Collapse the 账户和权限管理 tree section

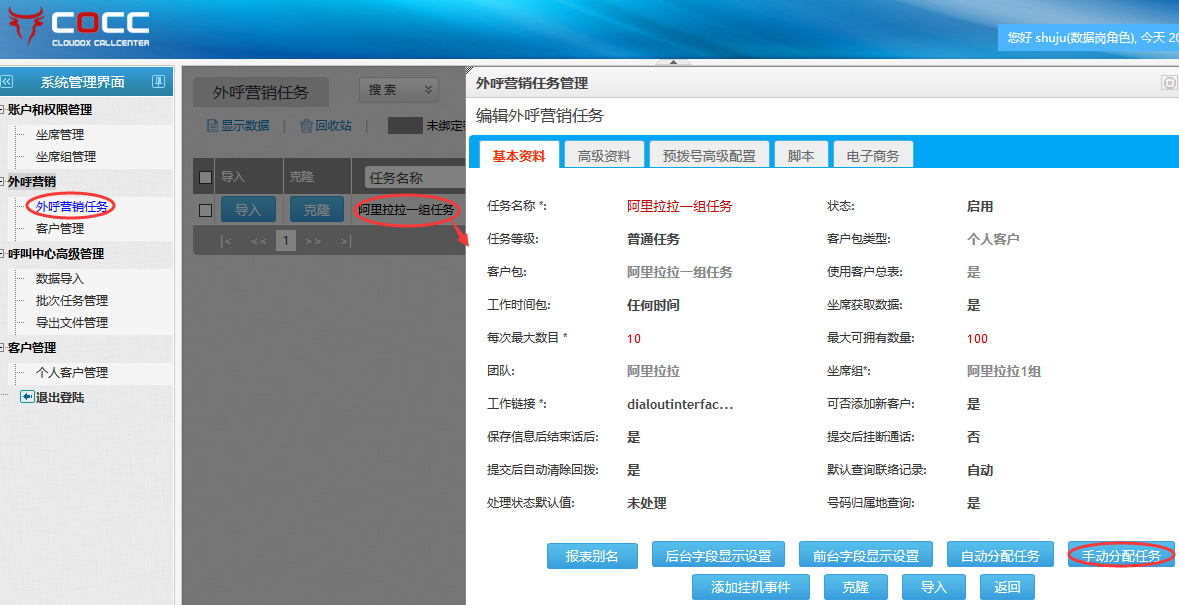(x=4, y=110)
